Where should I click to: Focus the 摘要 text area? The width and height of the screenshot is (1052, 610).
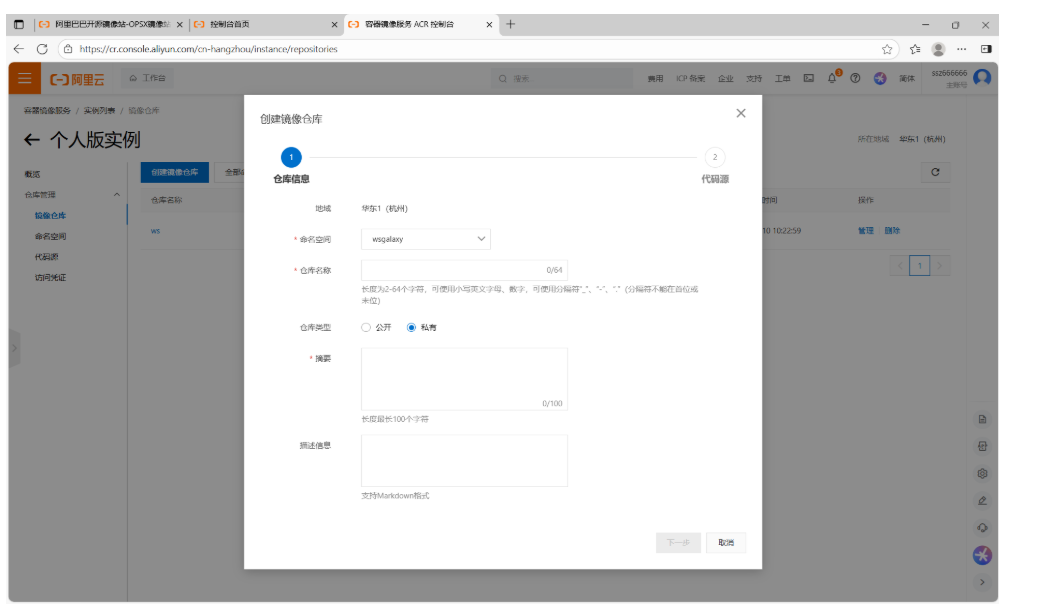[464, 379]
